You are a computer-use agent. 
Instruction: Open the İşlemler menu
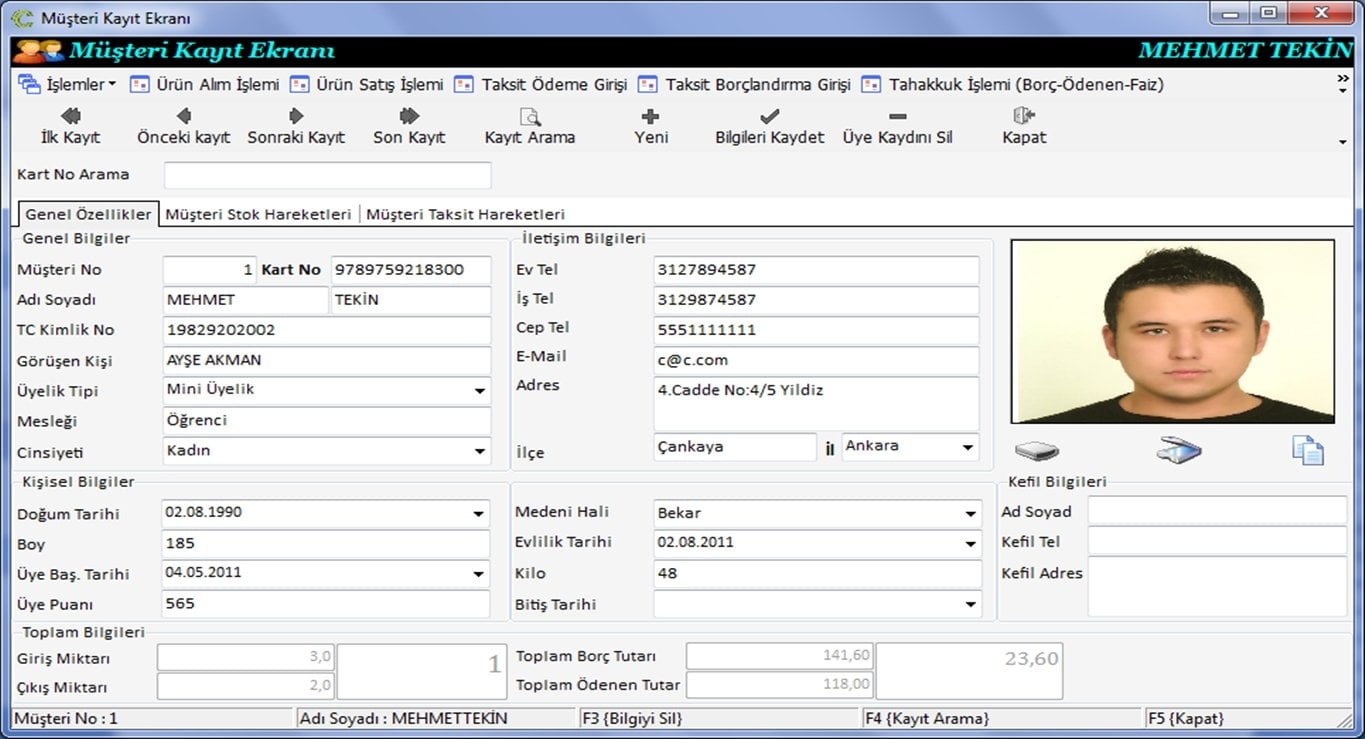(x=68, y=85)
